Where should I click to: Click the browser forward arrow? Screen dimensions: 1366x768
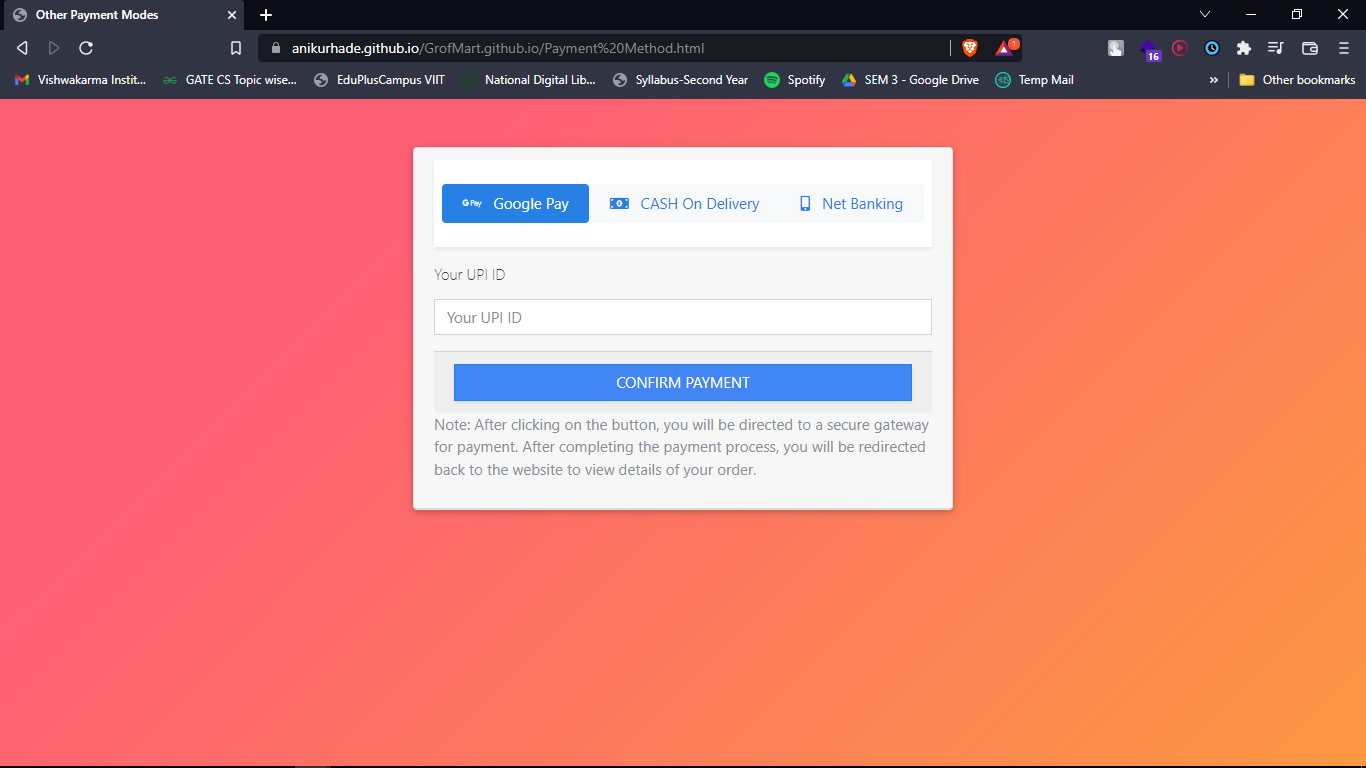(54, 48)
